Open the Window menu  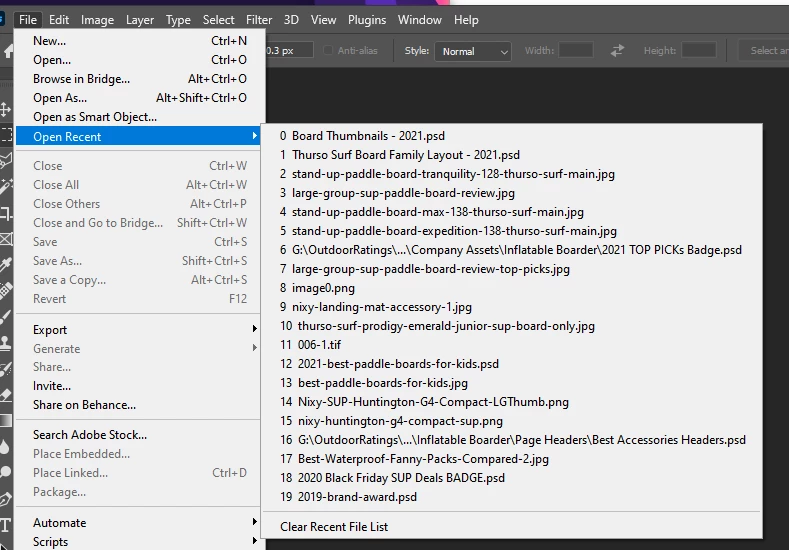point(420,20)
